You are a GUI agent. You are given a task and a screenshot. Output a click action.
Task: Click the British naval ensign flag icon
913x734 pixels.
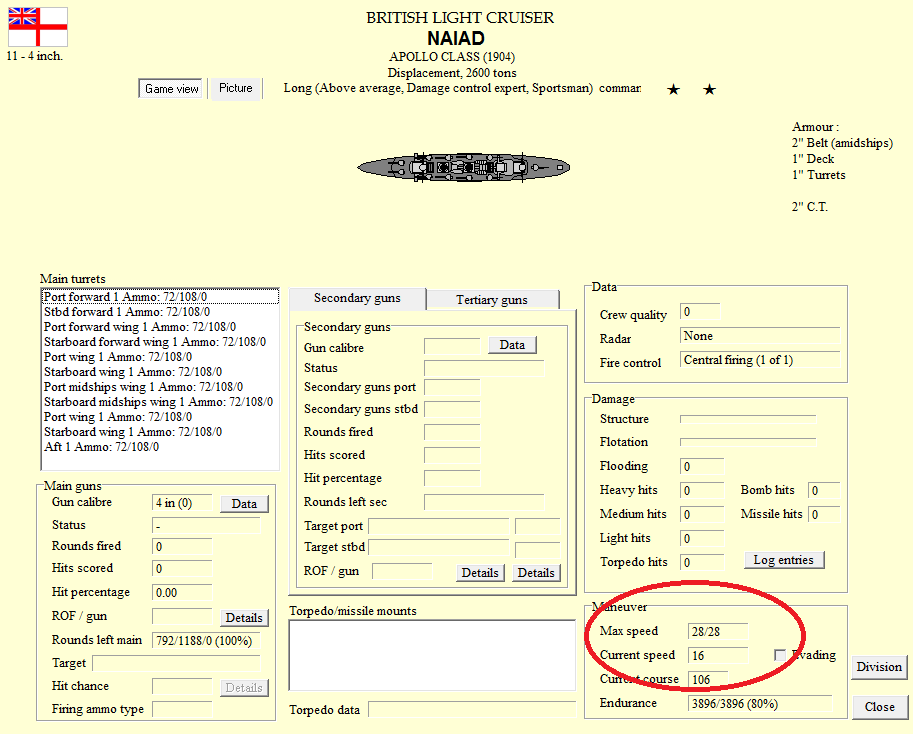point(38,27)
